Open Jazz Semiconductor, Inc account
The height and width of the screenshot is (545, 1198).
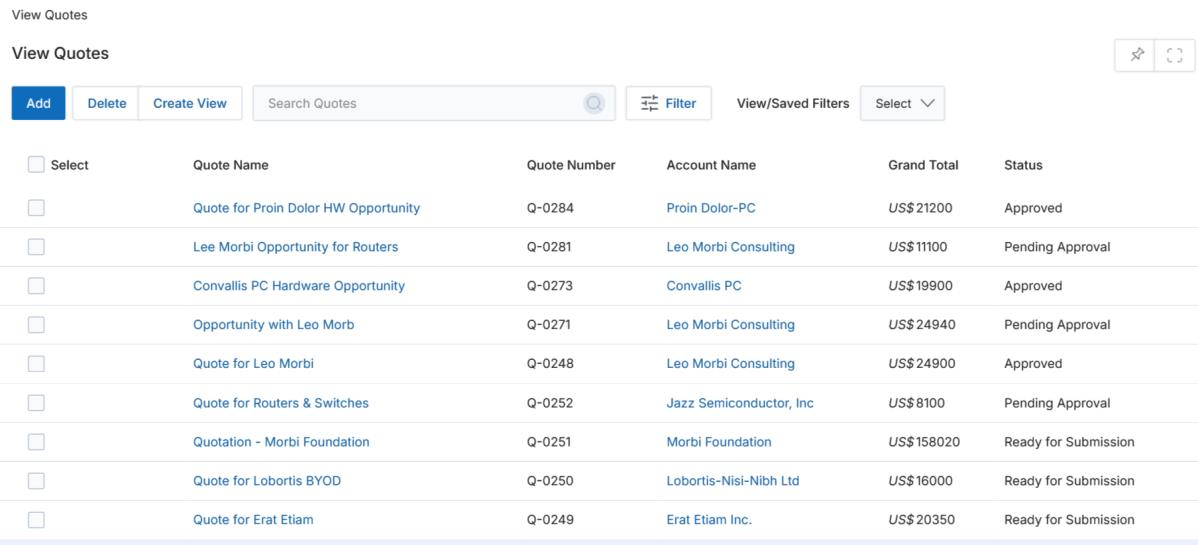(x=740, y=403)
